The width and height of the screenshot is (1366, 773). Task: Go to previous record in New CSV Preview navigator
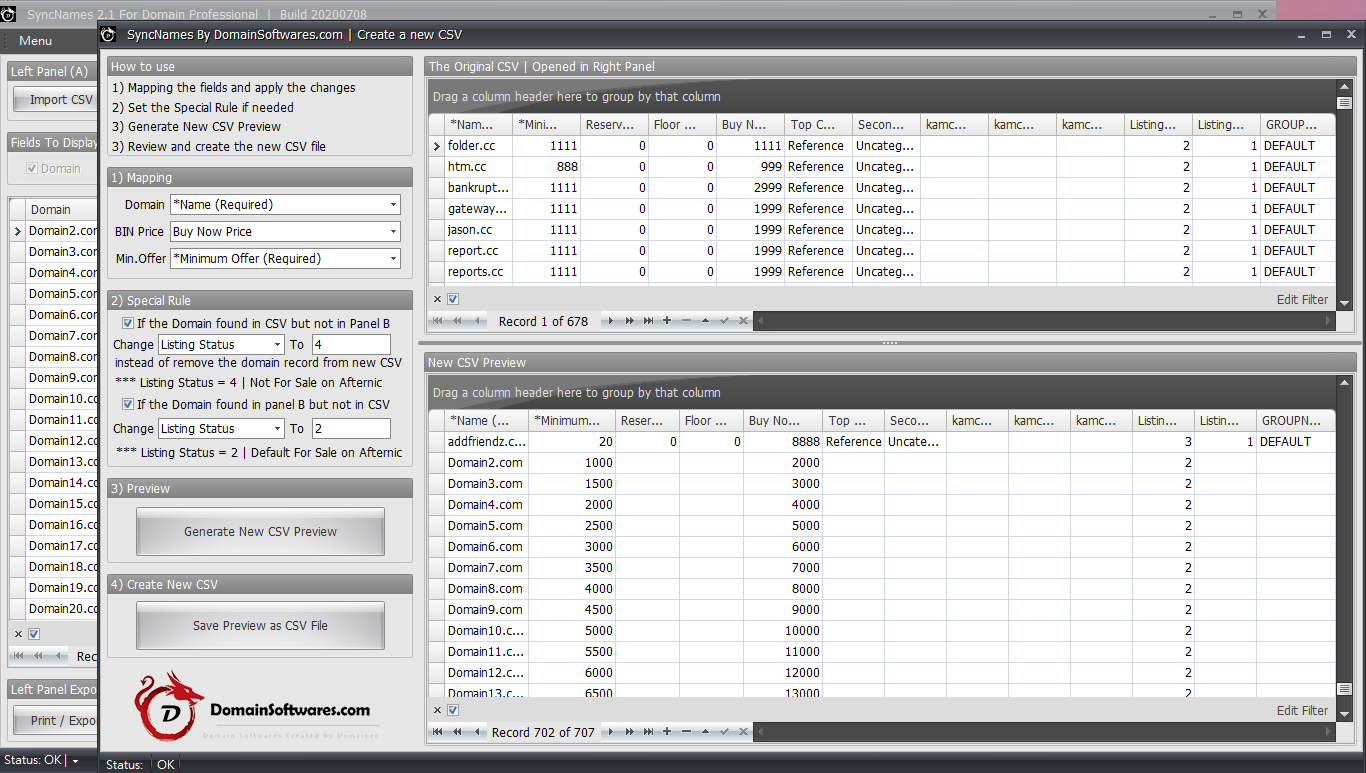(476, 732)
